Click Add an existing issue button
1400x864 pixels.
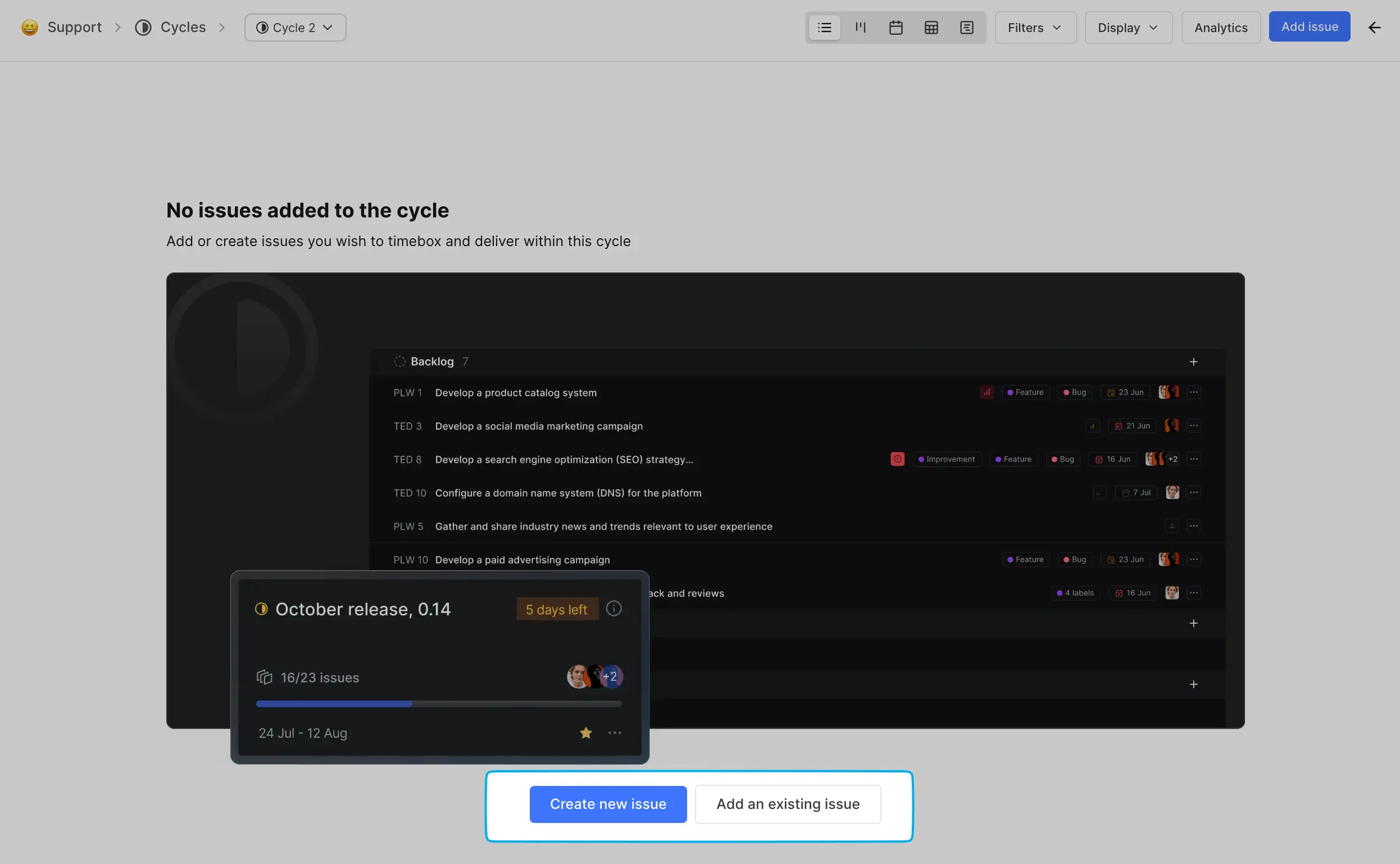(x=788, y=803)
